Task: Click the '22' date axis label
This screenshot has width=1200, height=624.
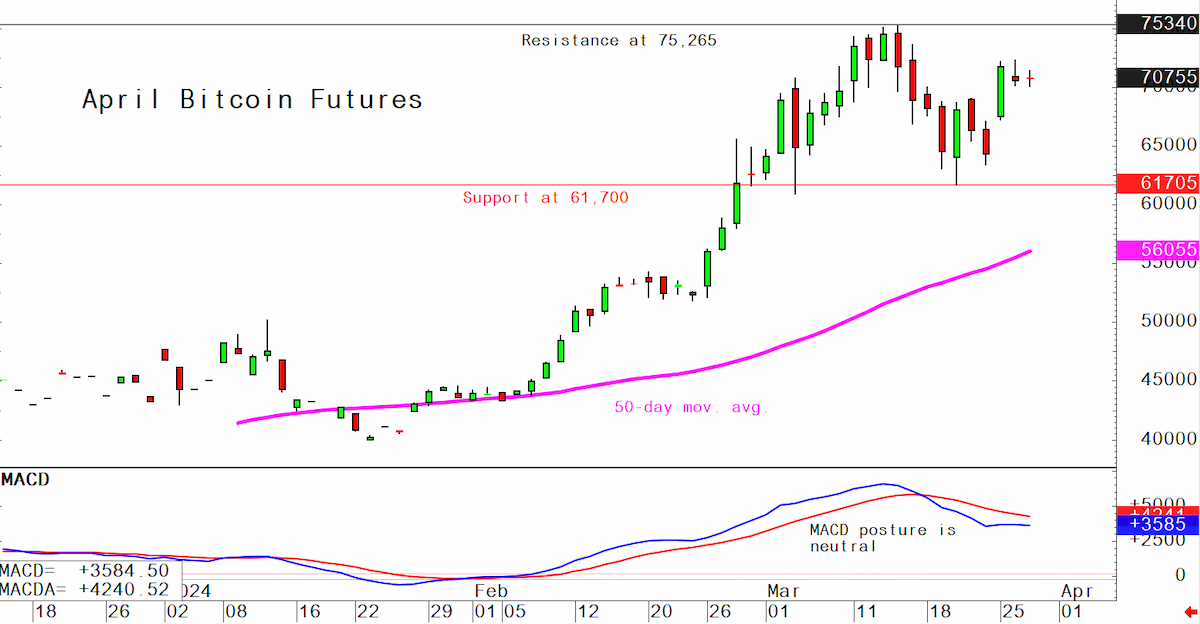Action: [x=368, y=610]
